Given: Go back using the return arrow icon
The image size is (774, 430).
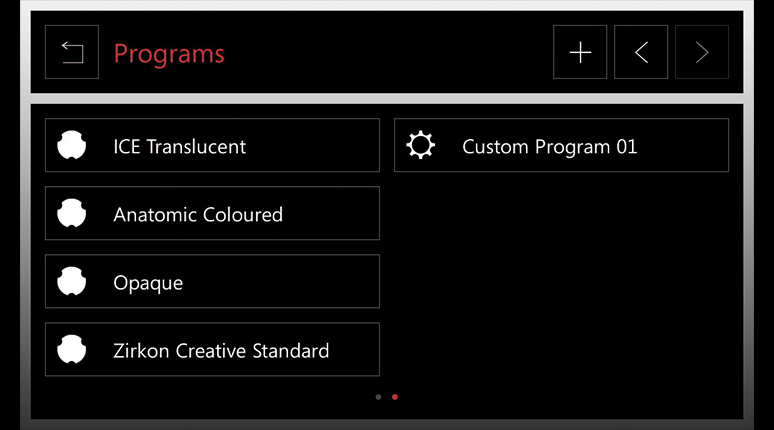Looking at the screenshot, I should pos(72,52).
